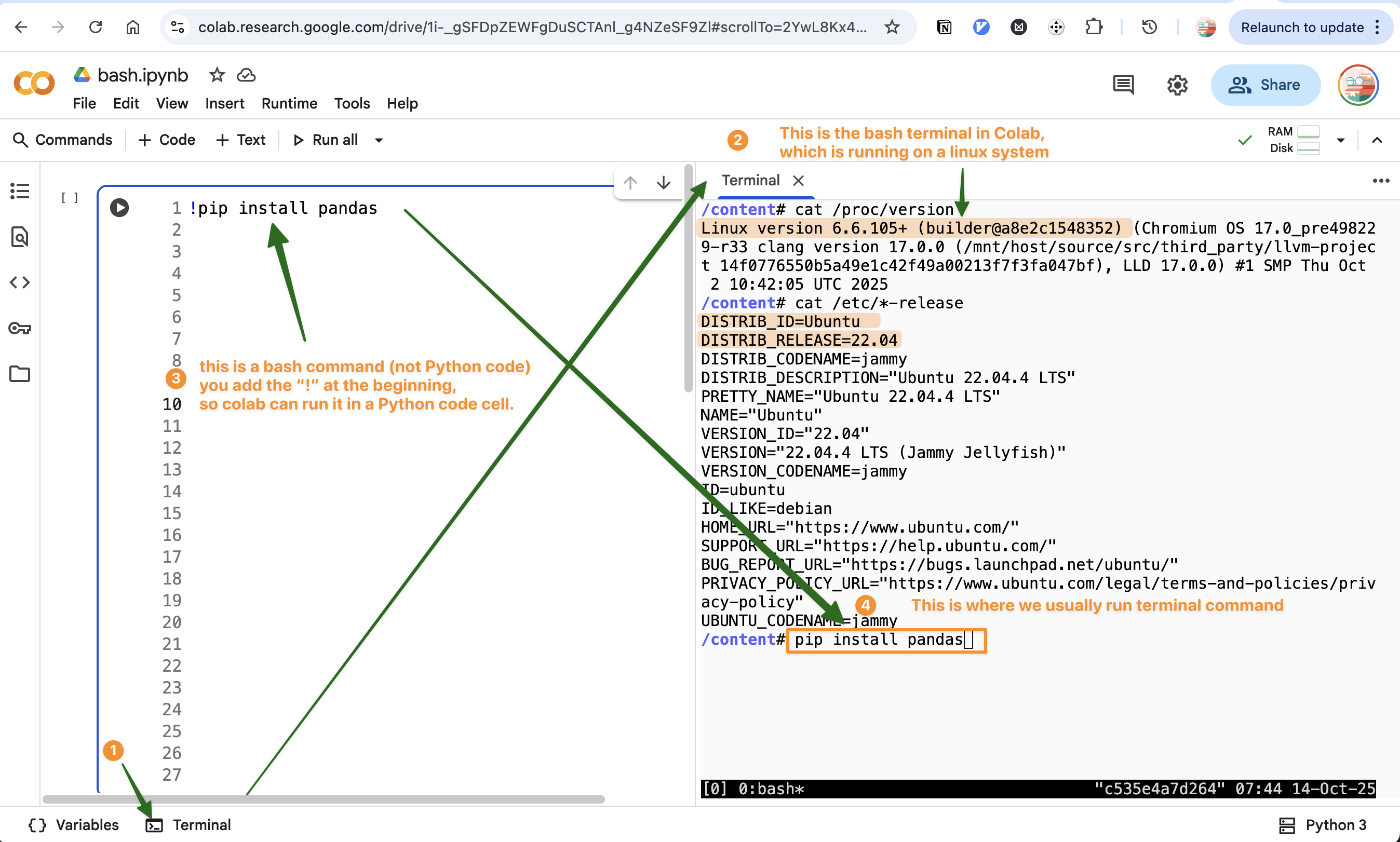The height and width of the screenshot is (842, 1400).
Task: Open the Files folder panel
Action: click(x=20, y=374)
